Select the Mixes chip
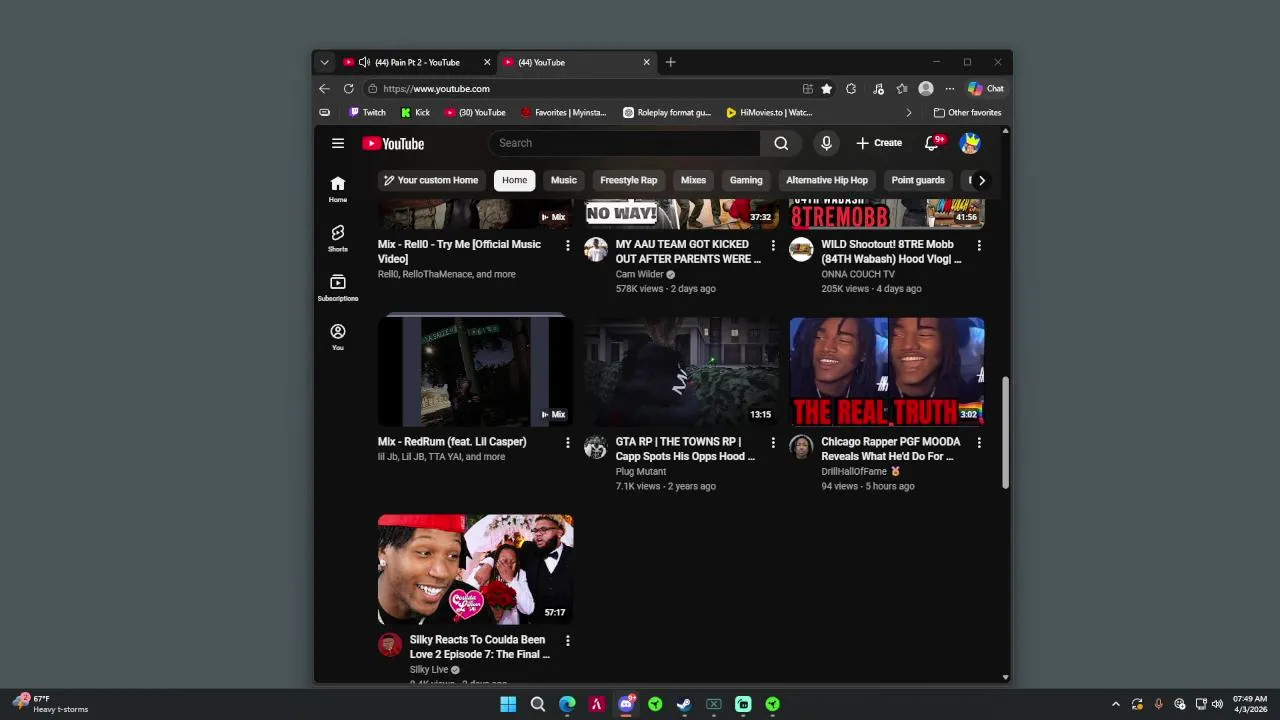 pyautogui.click(x=693, y=180)
